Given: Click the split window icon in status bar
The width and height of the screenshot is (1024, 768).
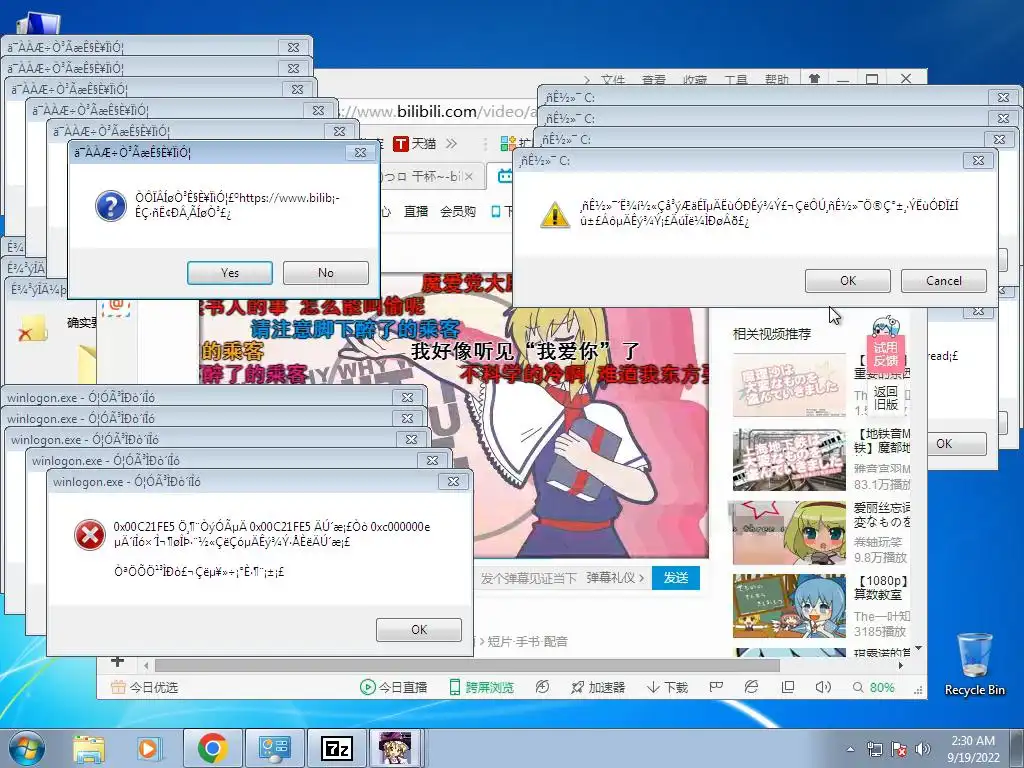Looking at the screenshot, I should [788, 686].
